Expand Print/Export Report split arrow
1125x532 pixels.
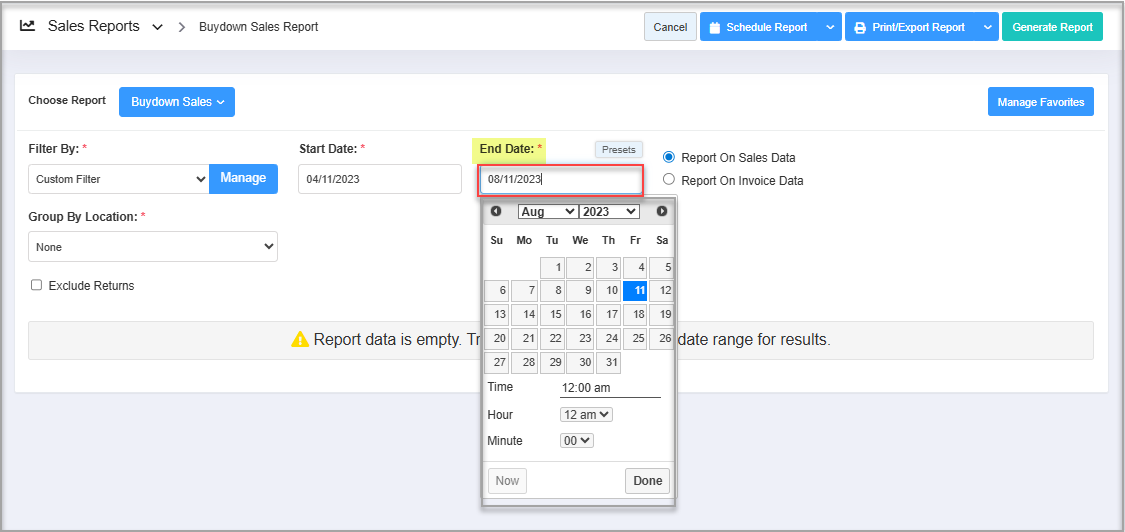pyautogui.click(x=987, y=27)
